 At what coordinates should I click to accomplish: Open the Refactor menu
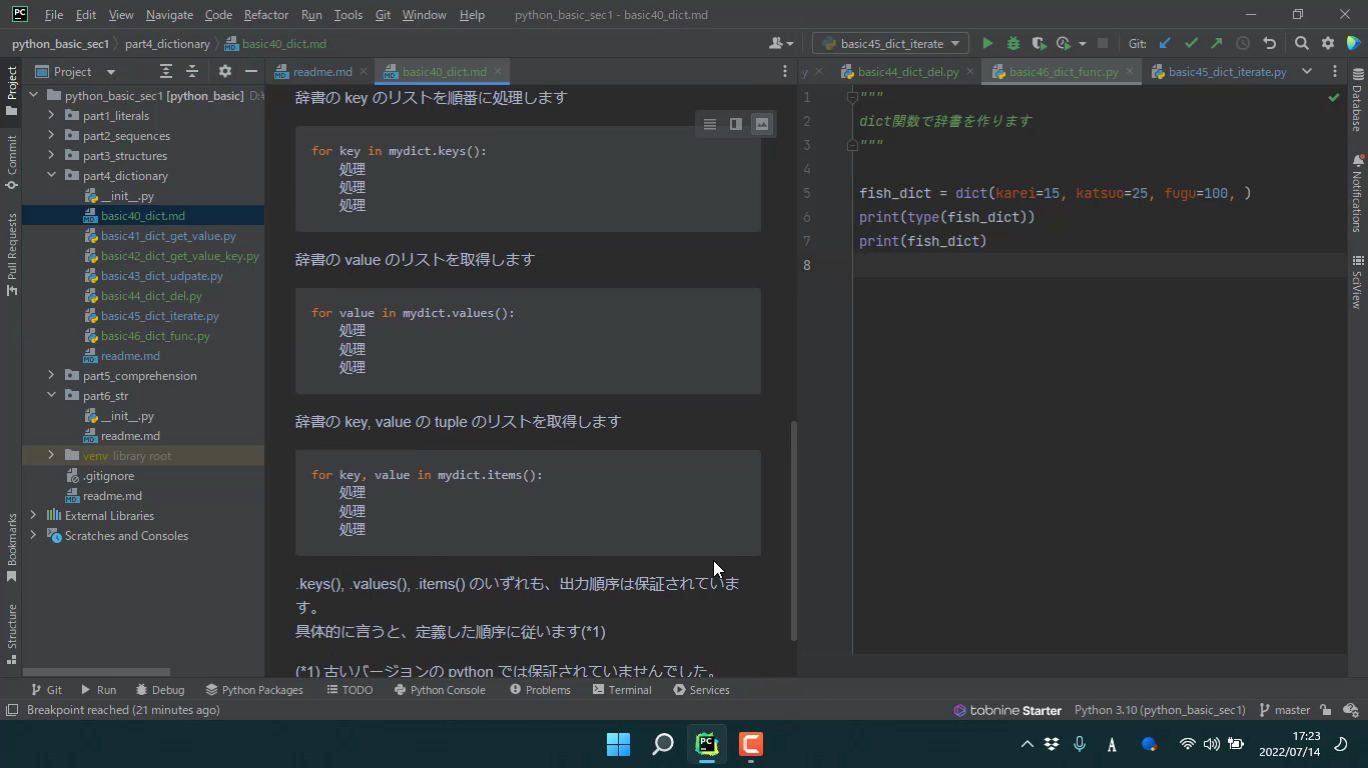[266, 15]
